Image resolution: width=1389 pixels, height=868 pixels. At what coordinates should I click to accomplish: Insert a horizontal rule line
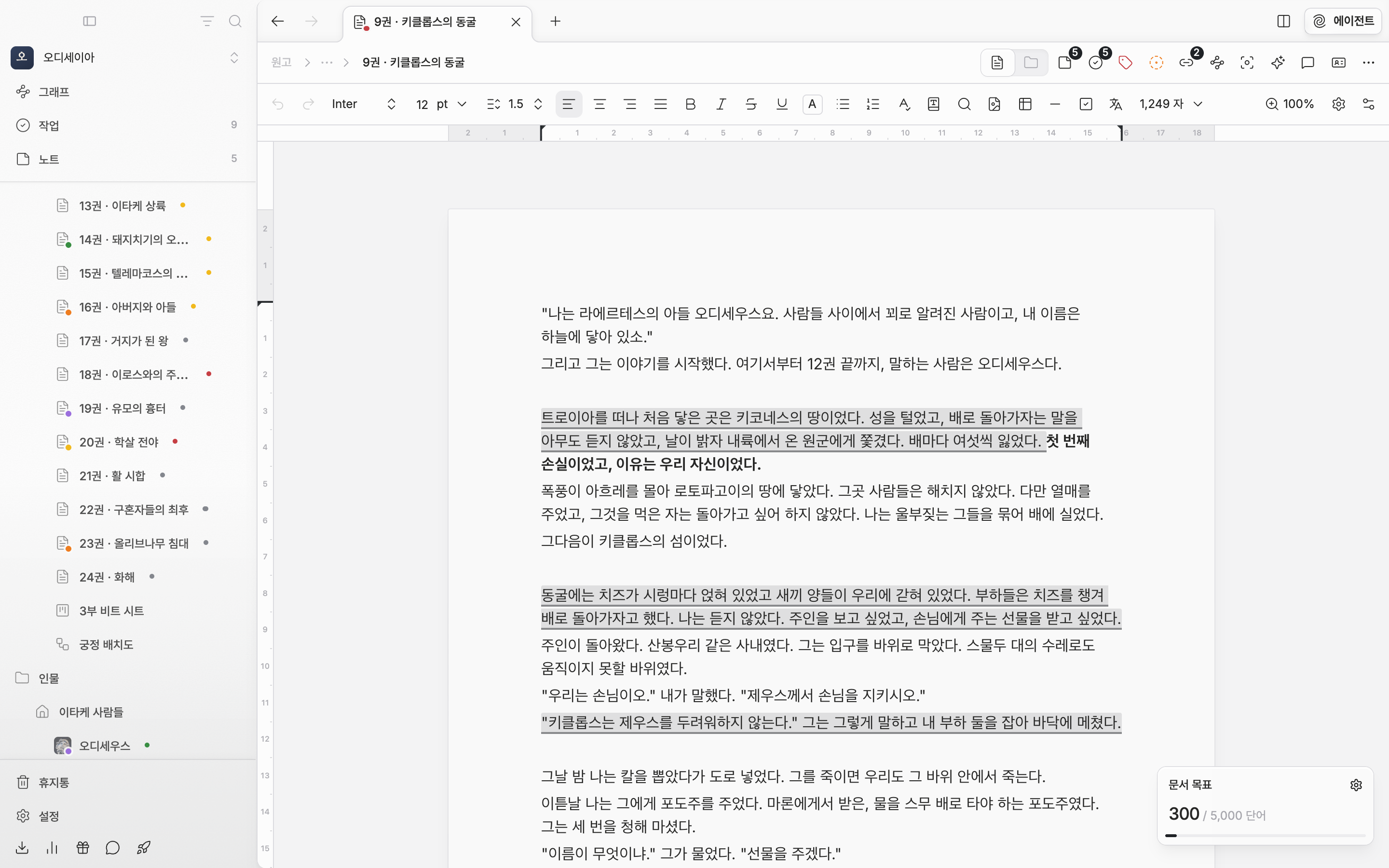point(1055,104)
